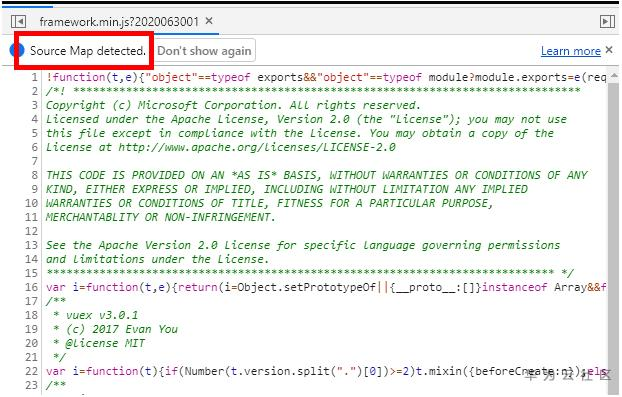Click 'MERCHANTABLITY OR NON-INFRINGEMENT.' line

click(x=160, y=217)
